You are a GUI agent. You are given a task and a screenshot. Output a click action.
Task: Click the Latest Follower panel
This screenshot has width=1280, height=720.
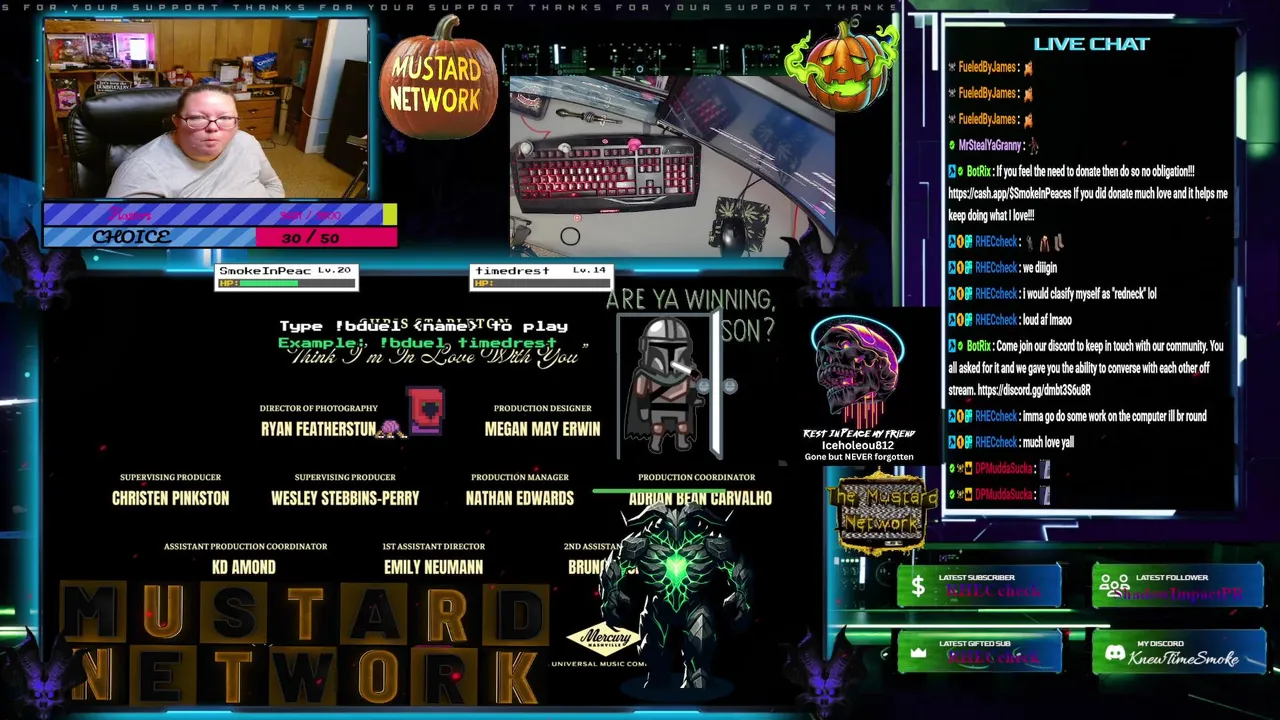point(1177,586)
